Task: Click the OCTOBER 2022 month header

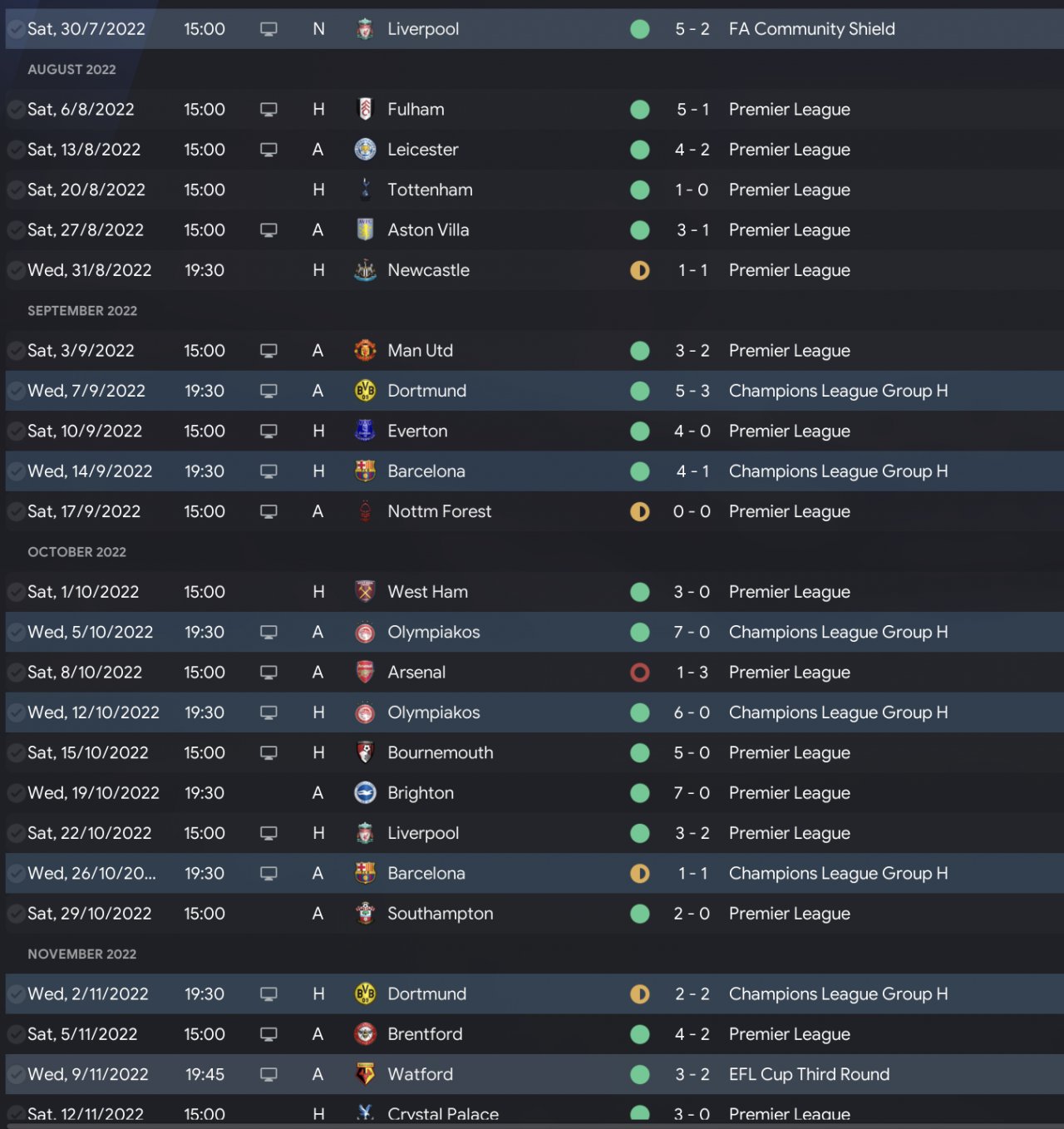Action: click(77, 552)
